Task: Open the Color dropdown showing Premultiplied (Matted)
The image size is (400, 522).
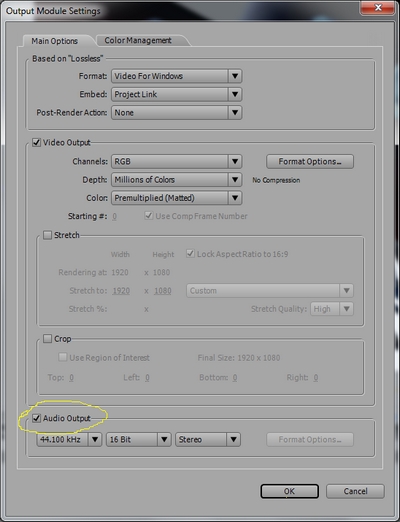Action: tap(176, 198)
